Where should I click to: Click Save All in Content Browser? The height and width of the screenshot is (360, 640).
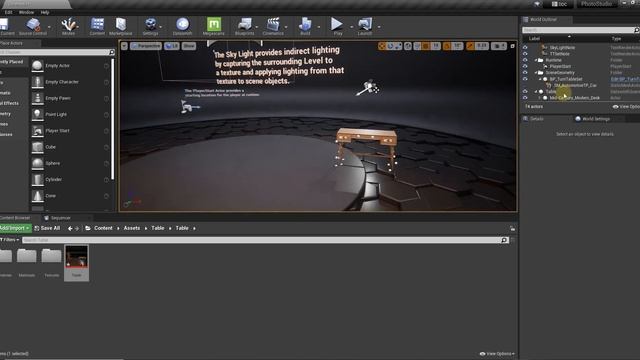(x=47, y=228)
